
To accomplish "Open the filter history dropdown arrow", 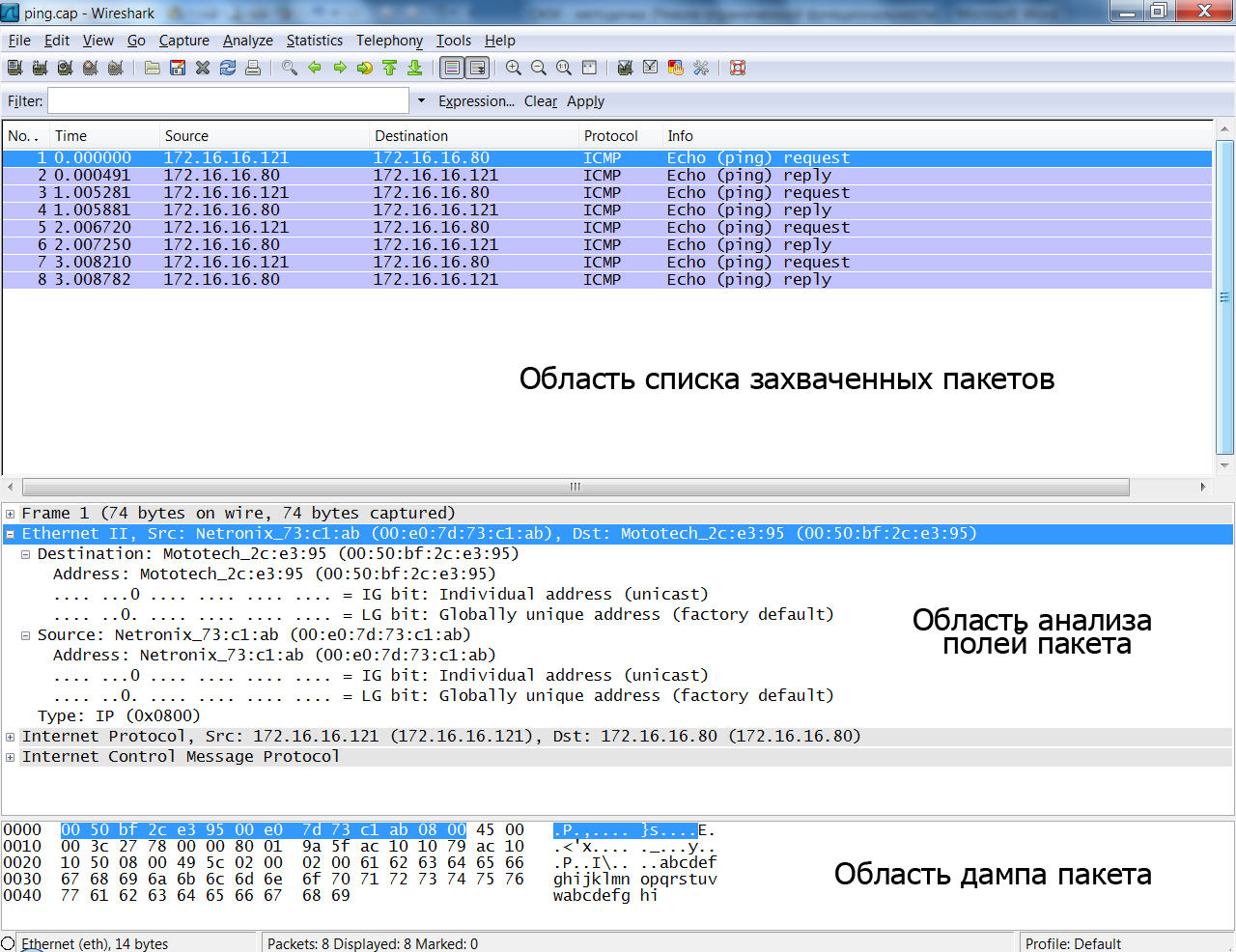I will point(421,100).
